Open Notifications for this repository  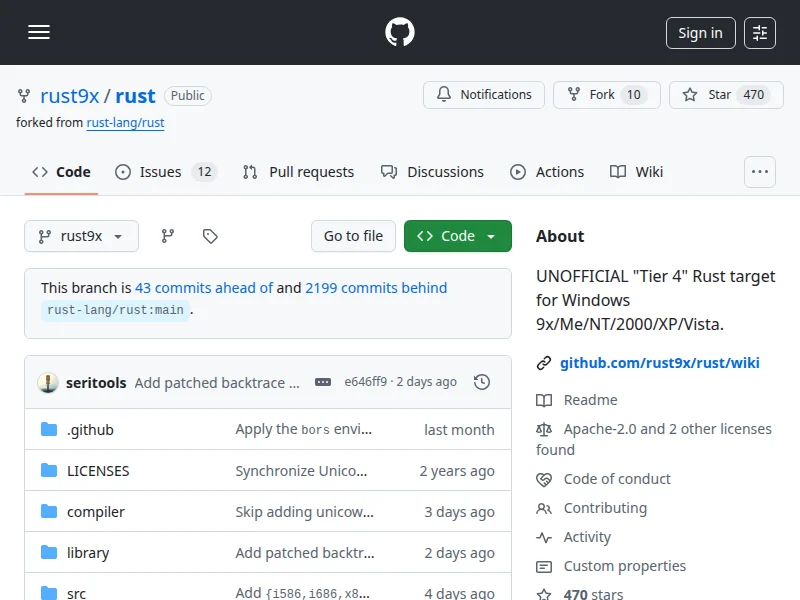484,95
